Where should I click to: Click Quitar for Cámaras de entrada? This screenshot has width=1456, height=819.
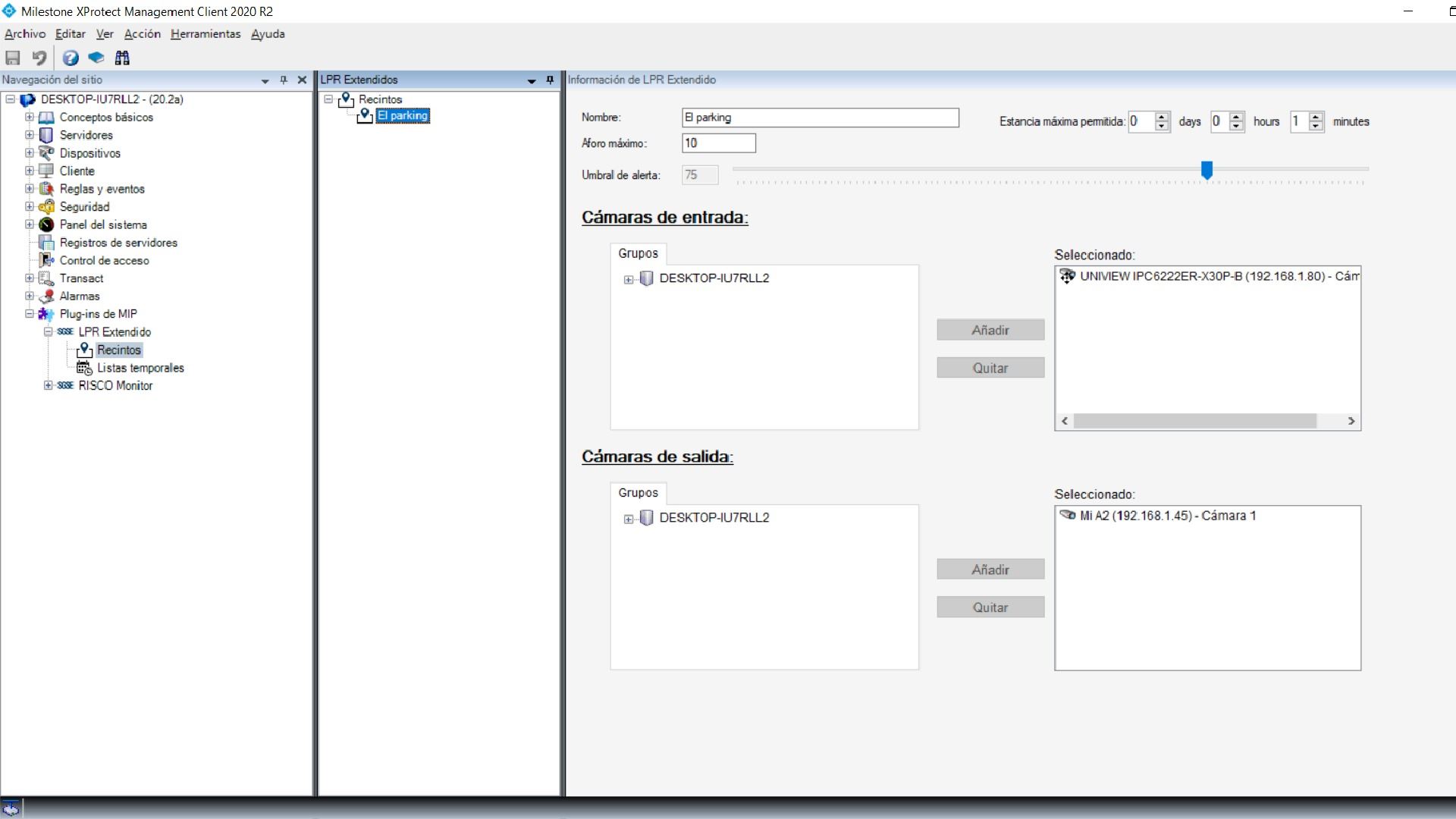(990, 368)
